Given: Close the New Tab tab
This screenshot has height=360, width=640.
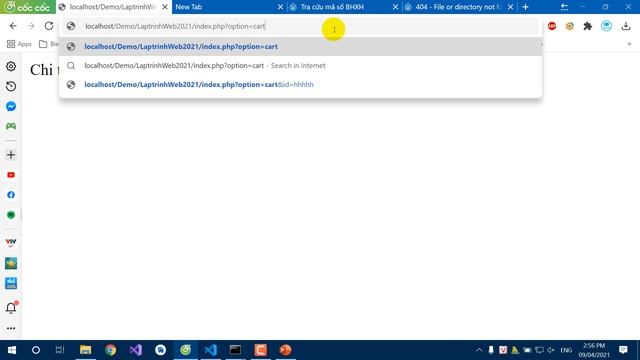Looking at the screenshot, I should point(280,7).
